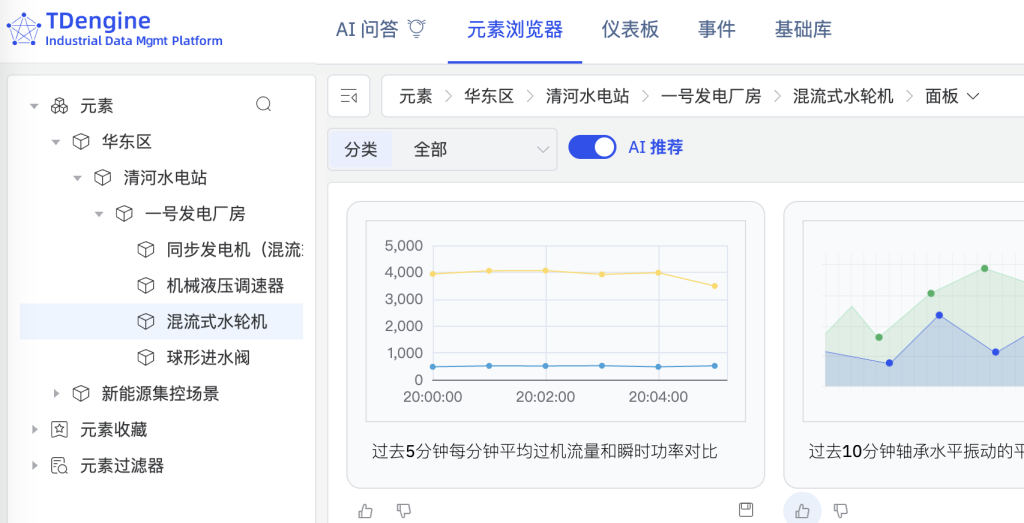
Task: Collapse the 华东区 tree arrow
Action: (x=56, y=142)
